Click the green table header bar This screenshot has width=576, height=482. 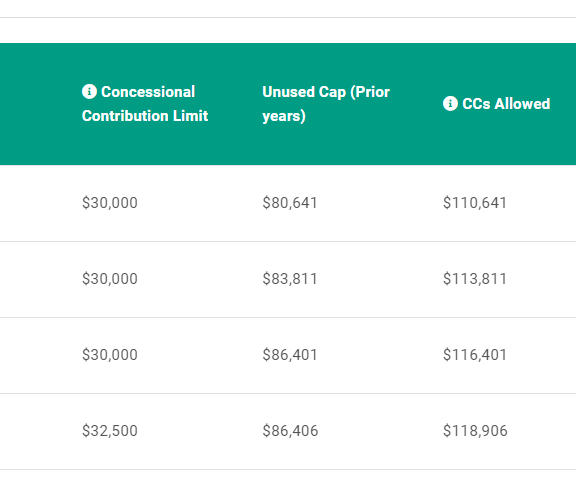point(288,104)
